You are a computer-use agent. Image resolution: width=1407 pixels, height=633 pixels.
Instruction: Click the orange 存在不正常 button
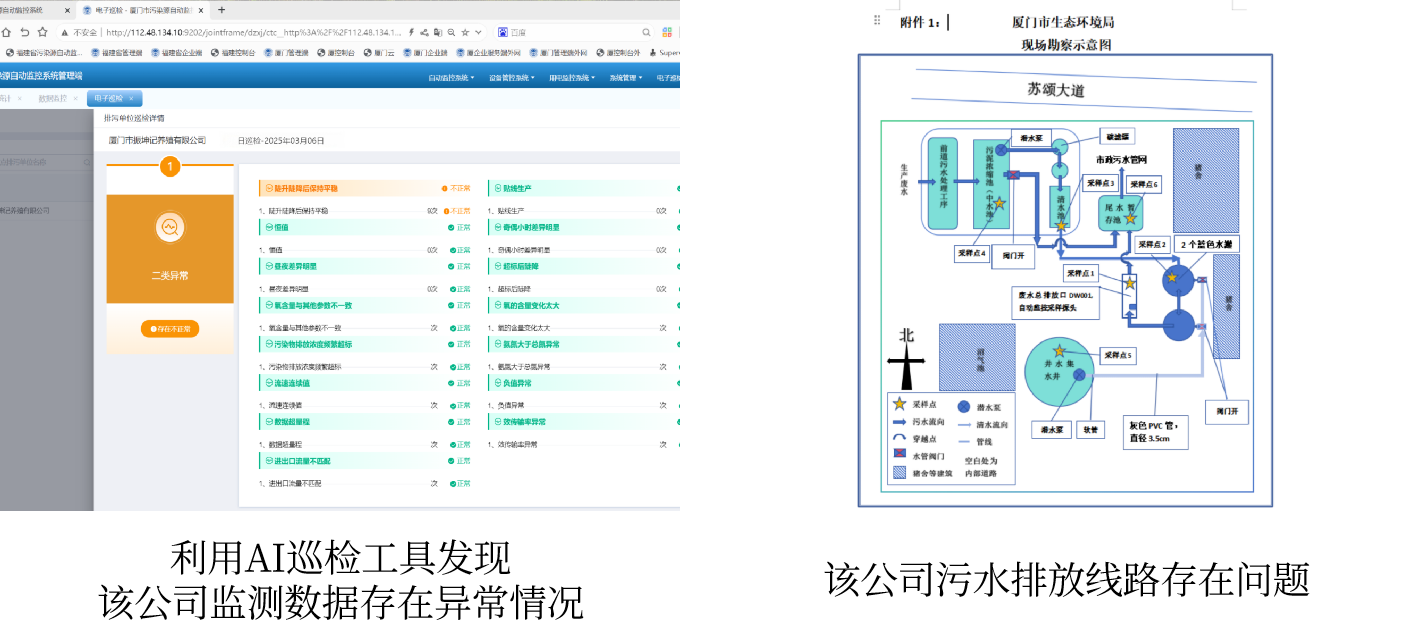point(170,329)
